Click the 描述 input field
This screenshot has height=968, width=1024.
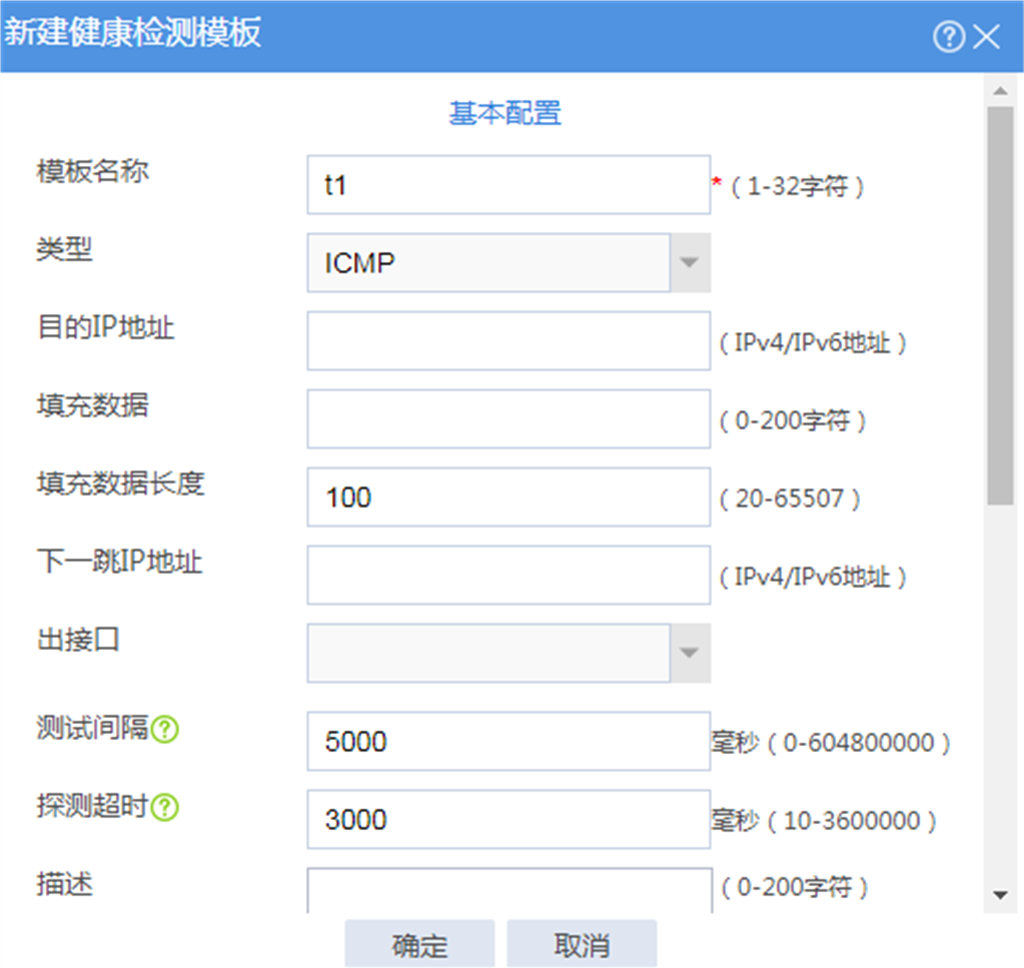[x=510, y=891]
